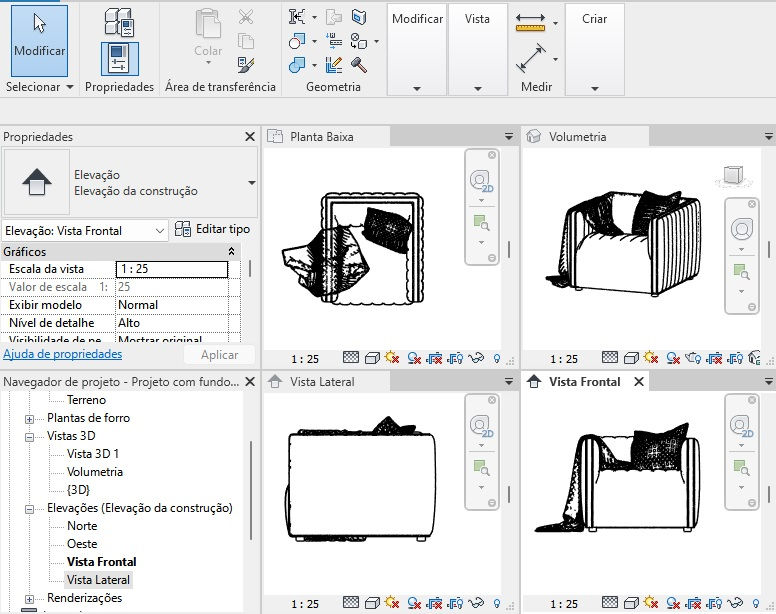Open the Norte elevation in browser
This screenshot has width=776, height=614.
82,525
